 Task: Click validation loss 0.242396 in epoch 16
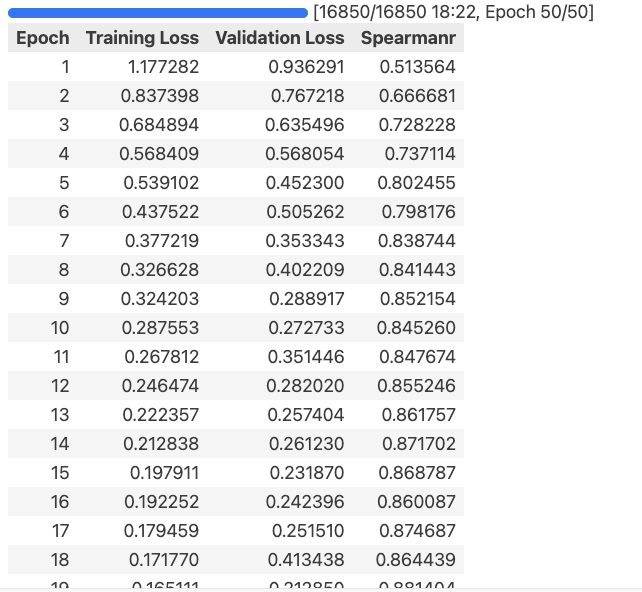[305, 502]
